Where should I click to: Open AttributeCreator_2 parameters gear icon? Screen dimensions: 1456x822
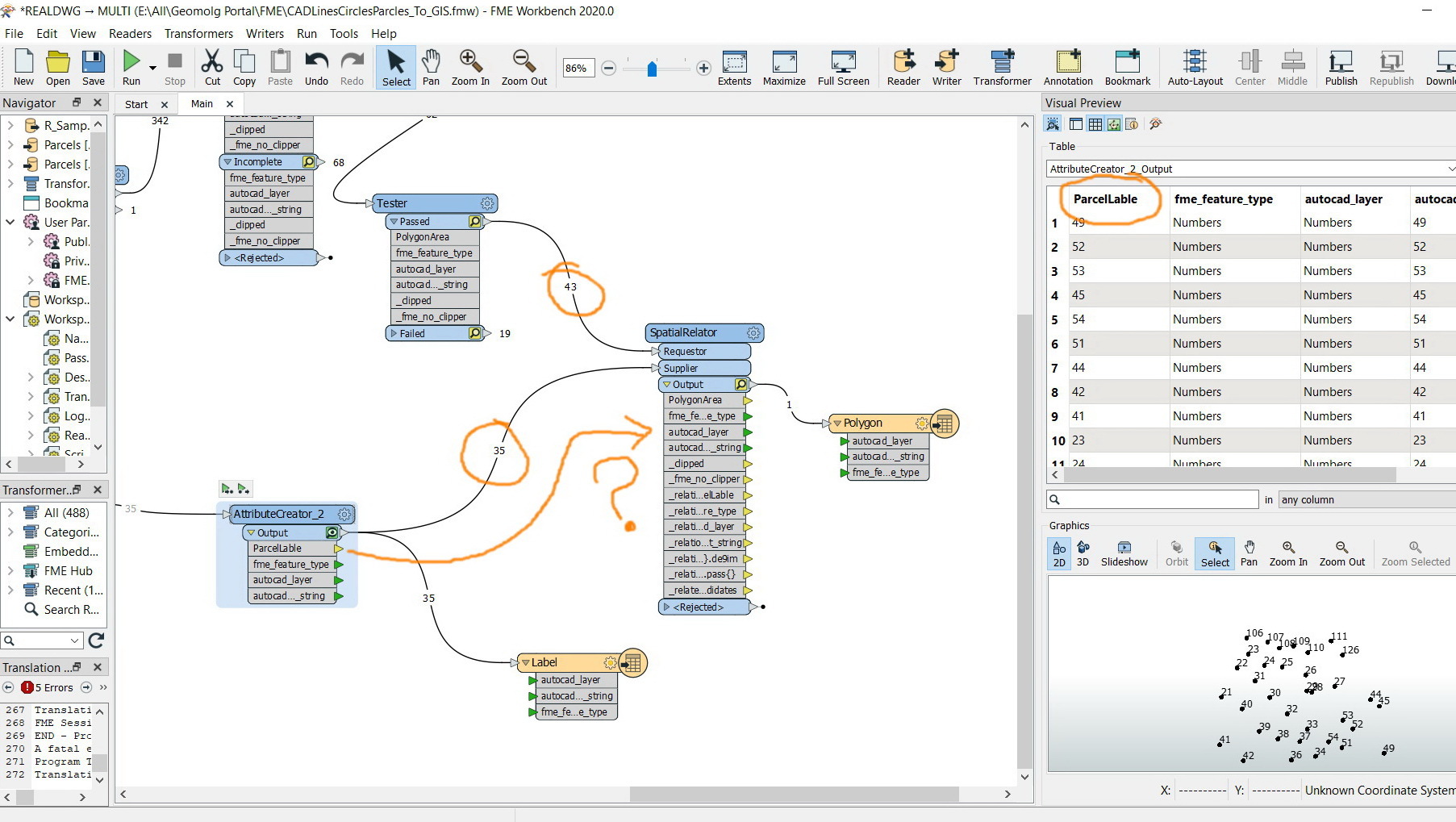coord(344,514)
